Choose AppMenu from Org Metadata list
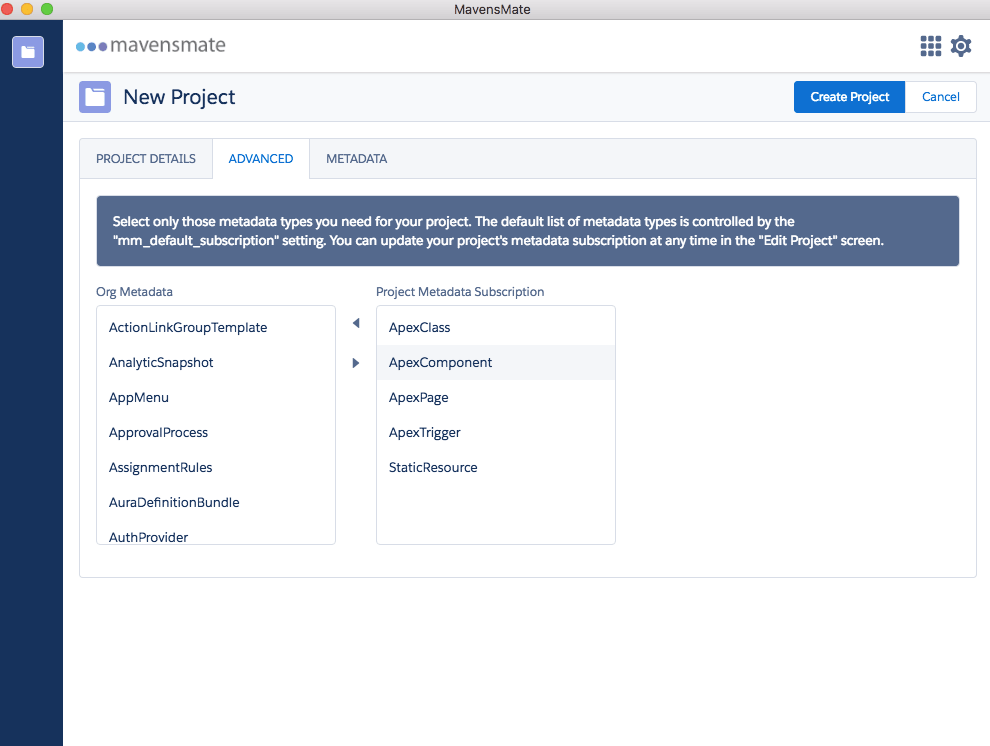This screenshot has width=990, height=746. (x=216, y=398)
